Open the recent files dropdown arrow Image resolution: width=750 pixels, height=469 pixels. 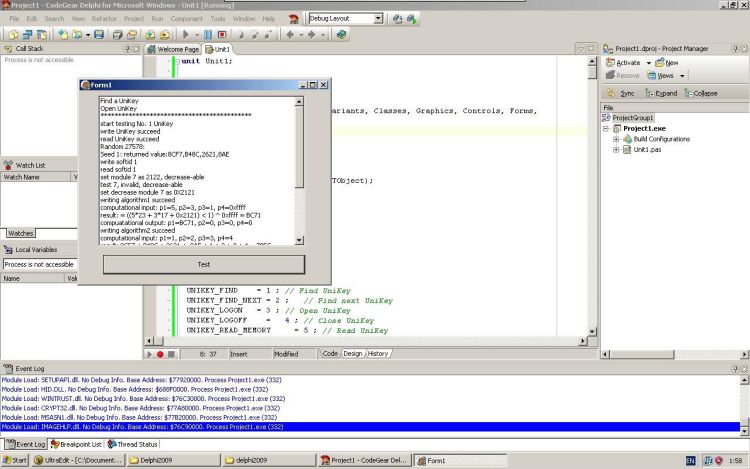(x=88, y=35)
